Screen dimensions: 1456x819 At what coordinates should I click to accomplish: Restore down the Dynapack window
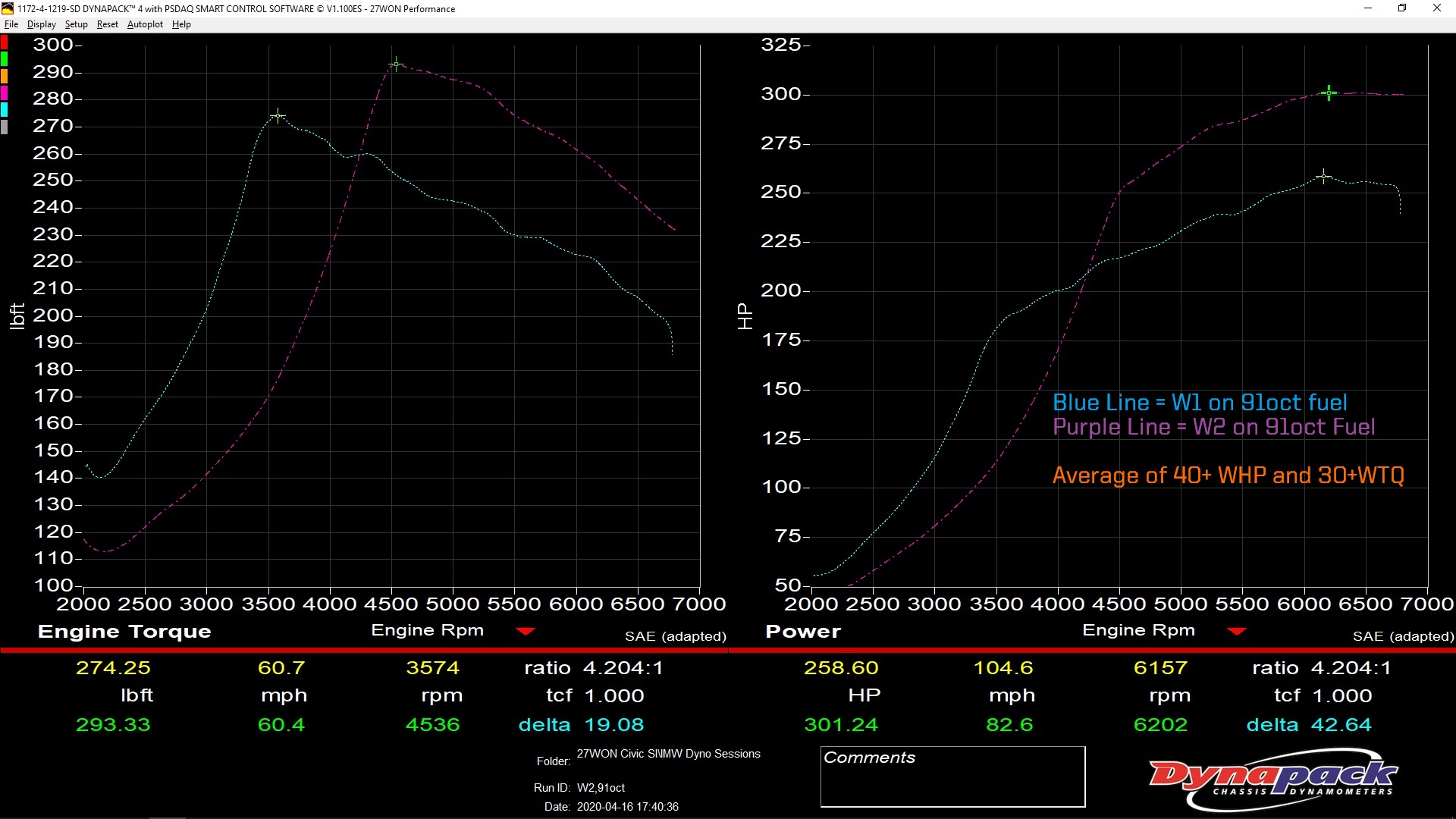pyautogui.click(x=1402, y=8)
